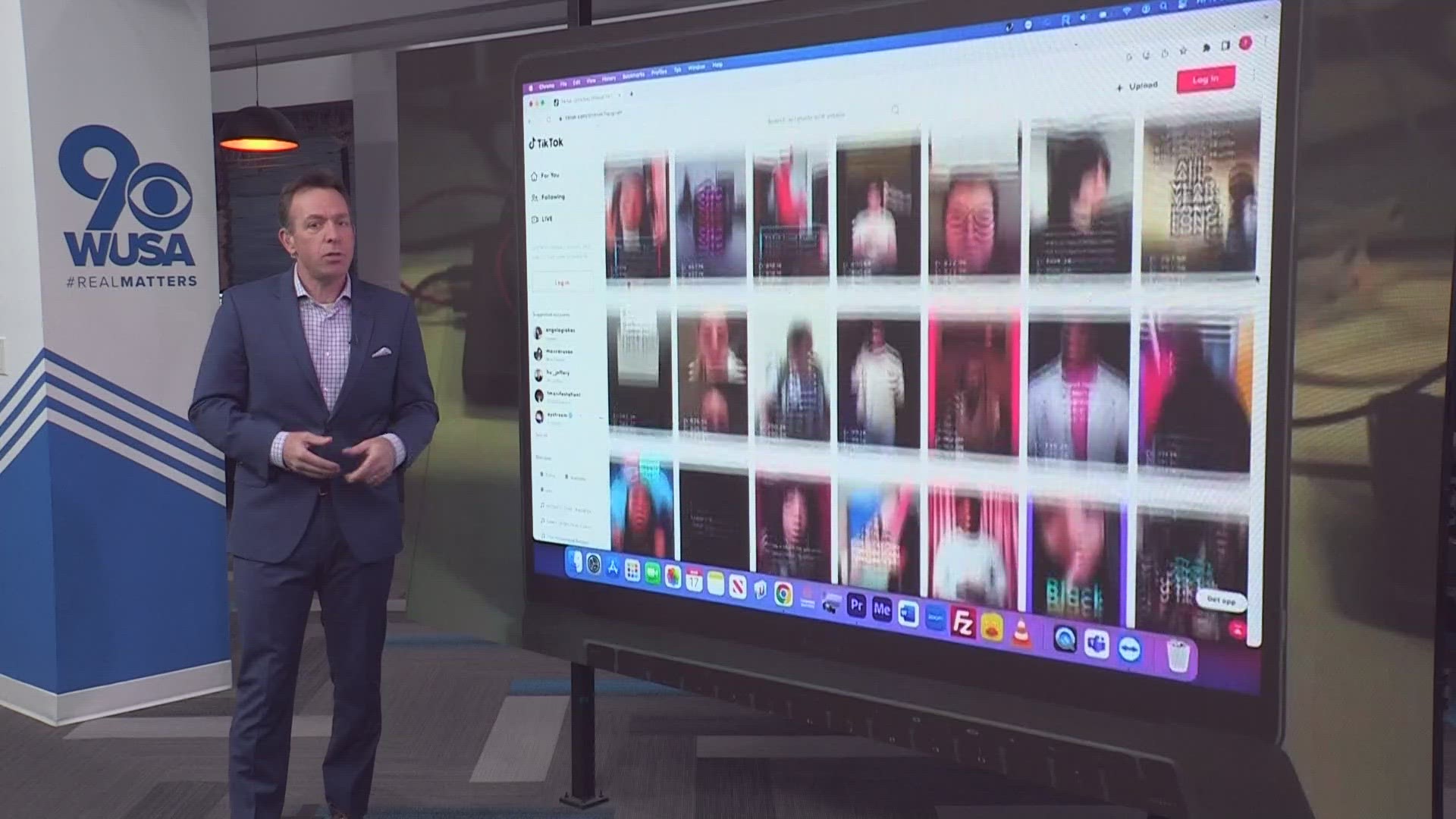The image size is (1456, 819).
Task: Launch FileZilla from the dock
Action: 962,622
